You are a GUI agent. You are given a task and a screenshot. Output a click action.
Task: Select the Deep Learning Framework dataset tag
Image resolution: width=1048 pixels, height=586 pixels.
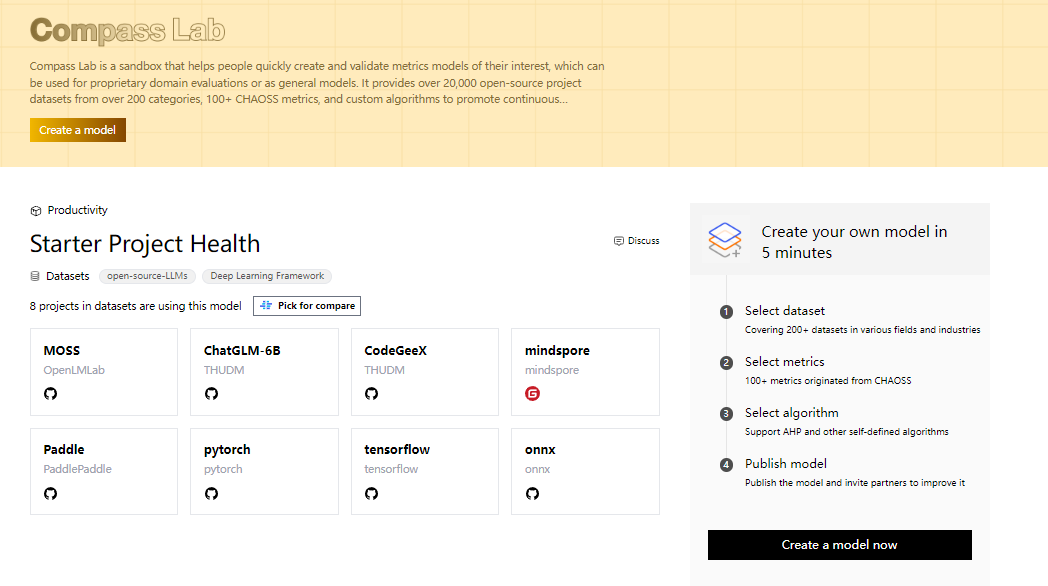point(267,276)
